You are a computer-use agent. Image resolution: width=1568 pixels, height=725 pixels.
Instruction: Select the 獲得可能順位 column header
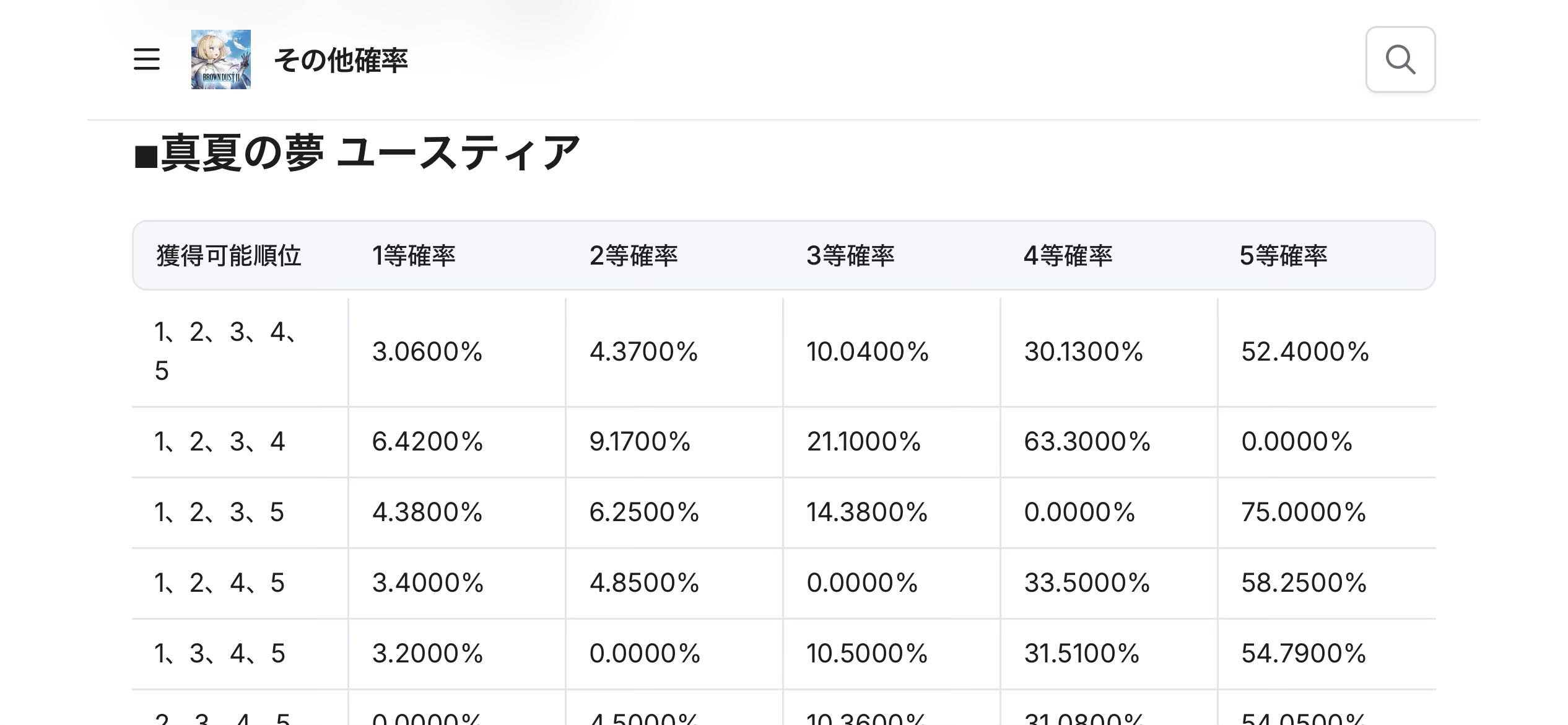click(x=229, y=256)
